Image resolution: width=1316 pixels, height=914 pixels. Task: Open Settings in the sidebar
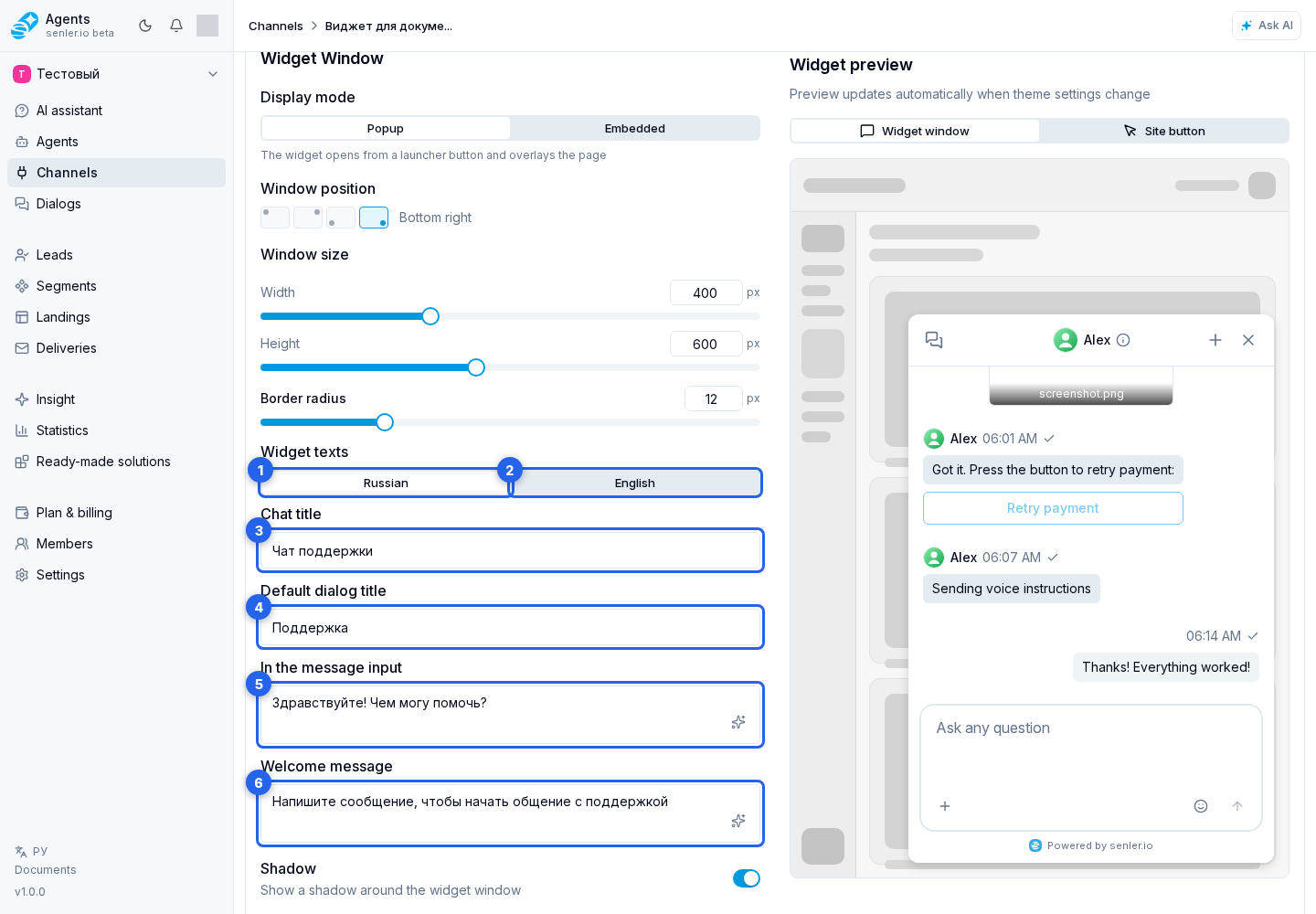(116, 575)
